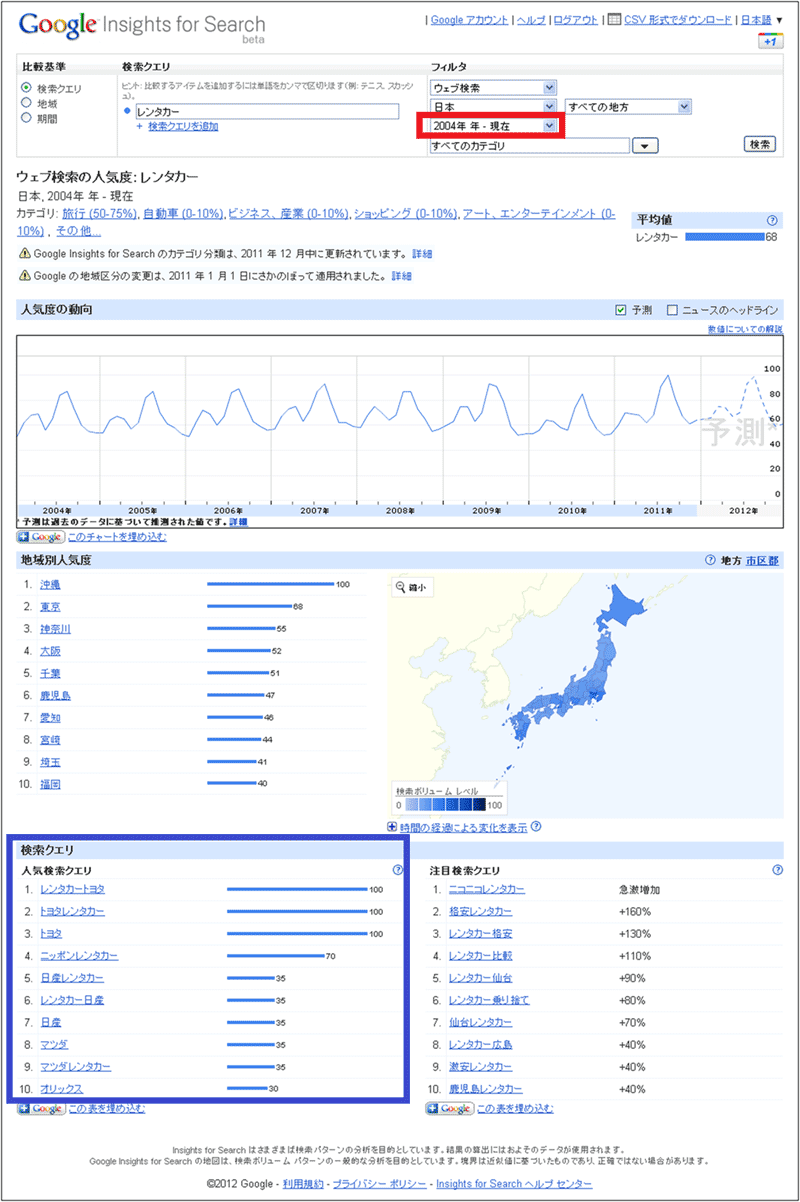Click Insights for Search ヘルプ センター link
Screen dimensions: 800x1202
(x=514, y=1183)
